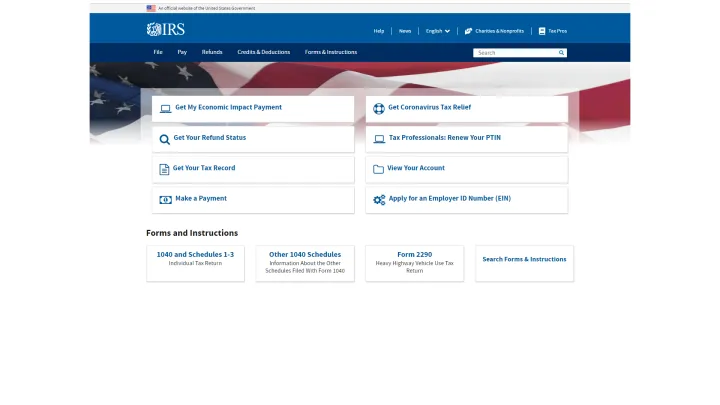Click the folder icon beside View Your Account
This screenshot has width=720, height=405.
pyautogui.click(x=378, y=169)
